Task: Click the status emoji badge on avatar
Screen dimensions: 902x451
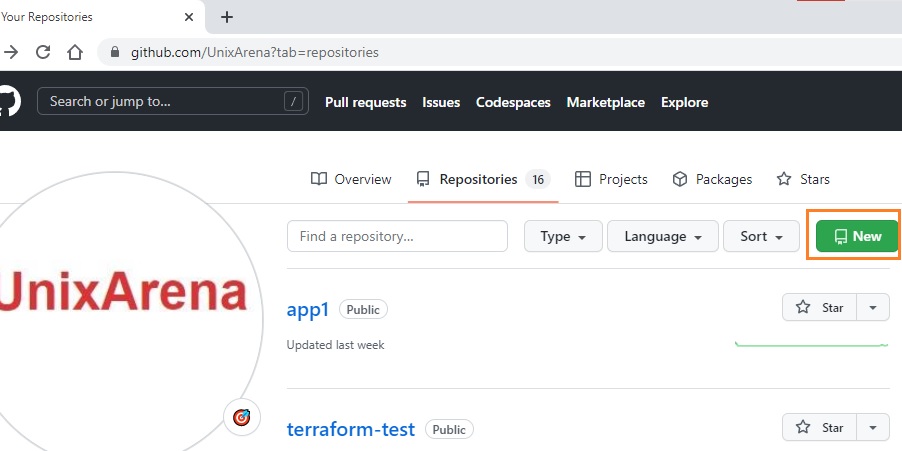Action: (x=242, y=417)
